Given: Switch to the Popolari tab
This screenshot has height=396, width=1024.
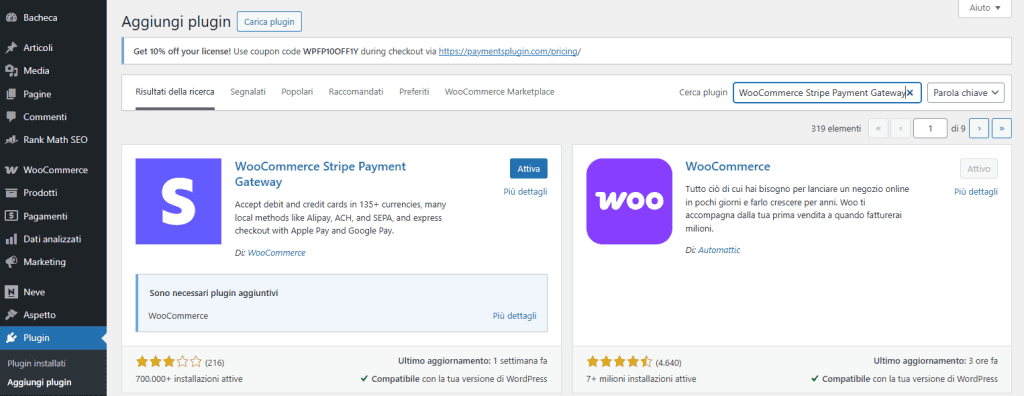Looking at the screenshot, I should click(x=297, y=92).
